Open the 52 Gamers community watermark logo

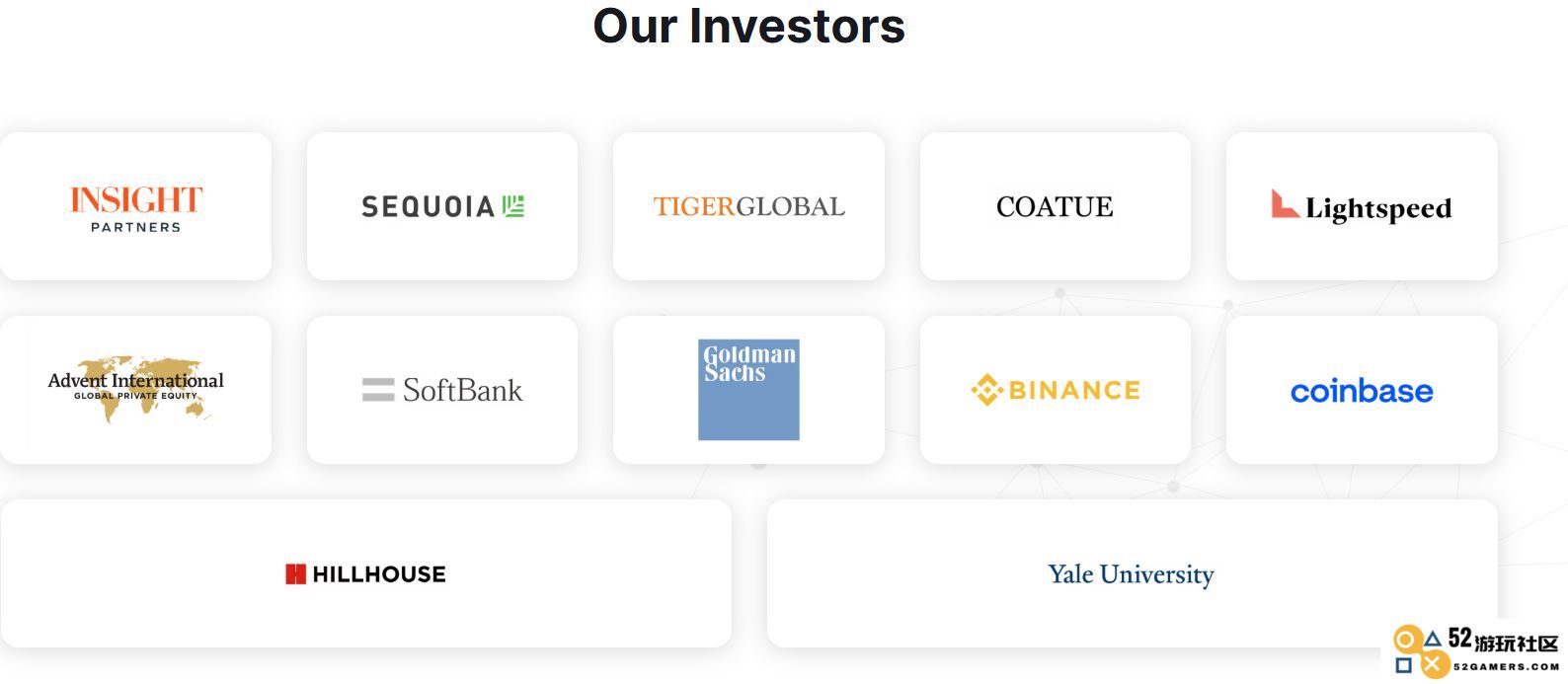point(1475,650)
